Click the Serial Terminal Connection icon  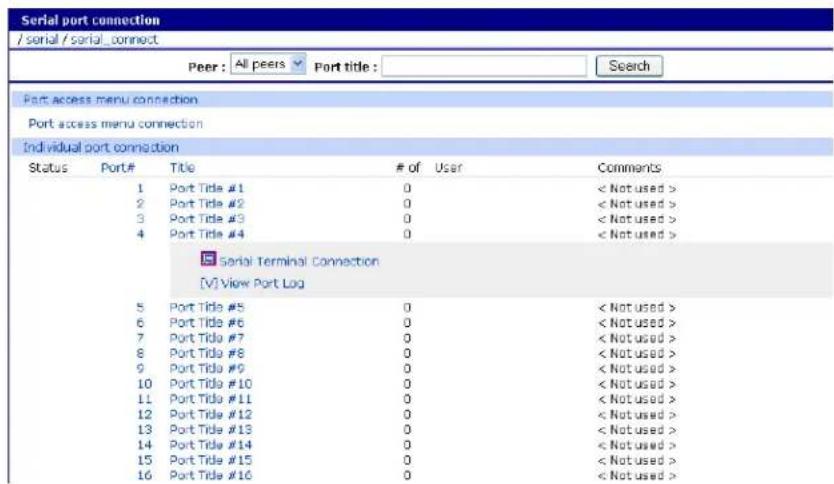pyautogui.click(x=208, y=259)
